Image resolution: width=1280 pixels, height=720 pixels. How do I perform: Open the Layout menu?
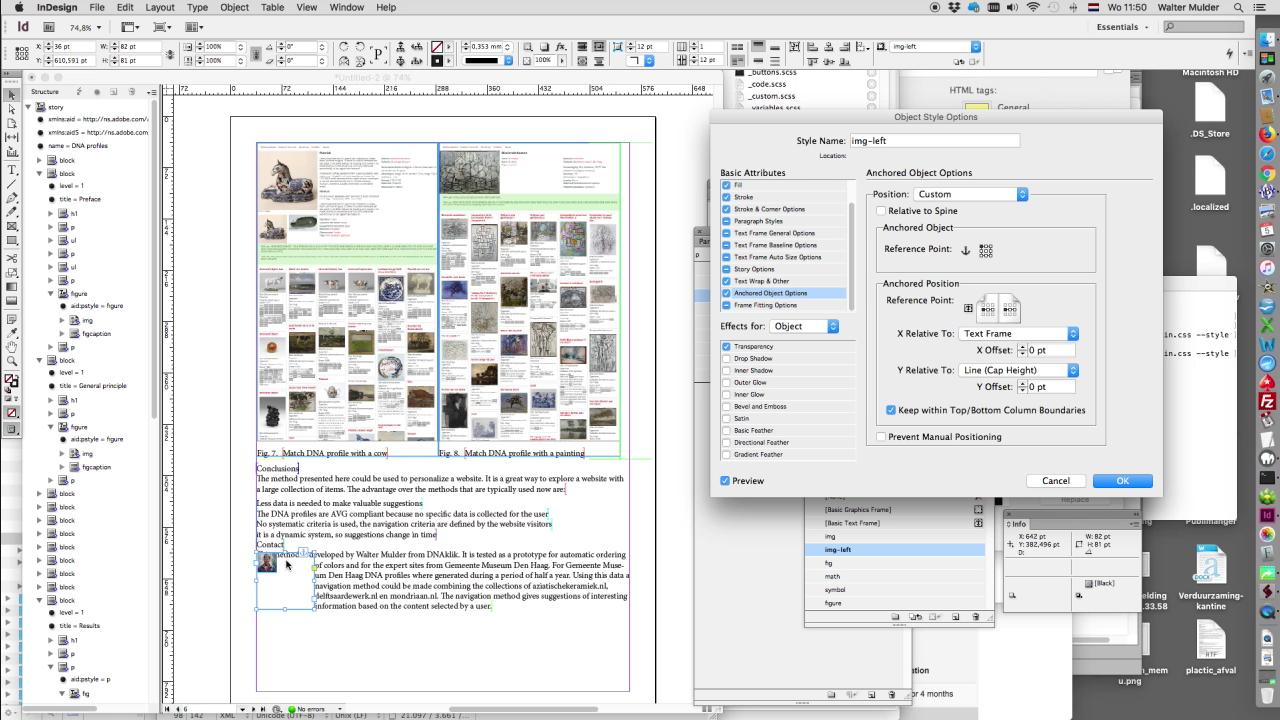pos(160,7)
